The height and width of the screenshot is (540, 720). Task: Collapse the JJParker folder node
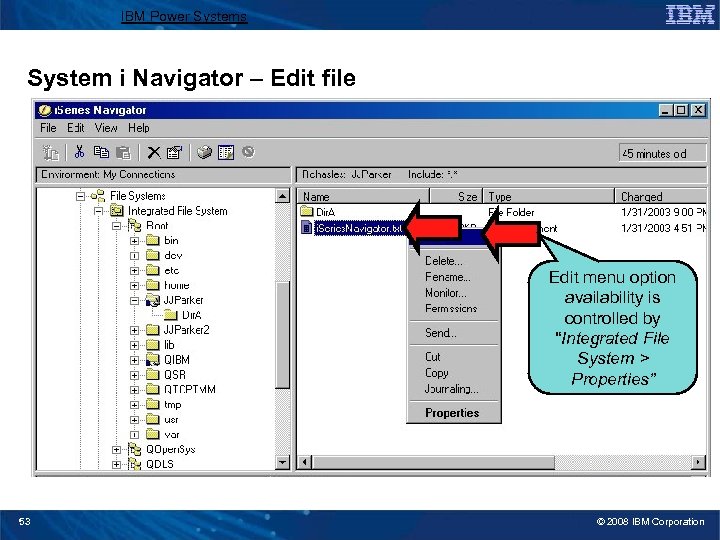[x=134, y=301]
